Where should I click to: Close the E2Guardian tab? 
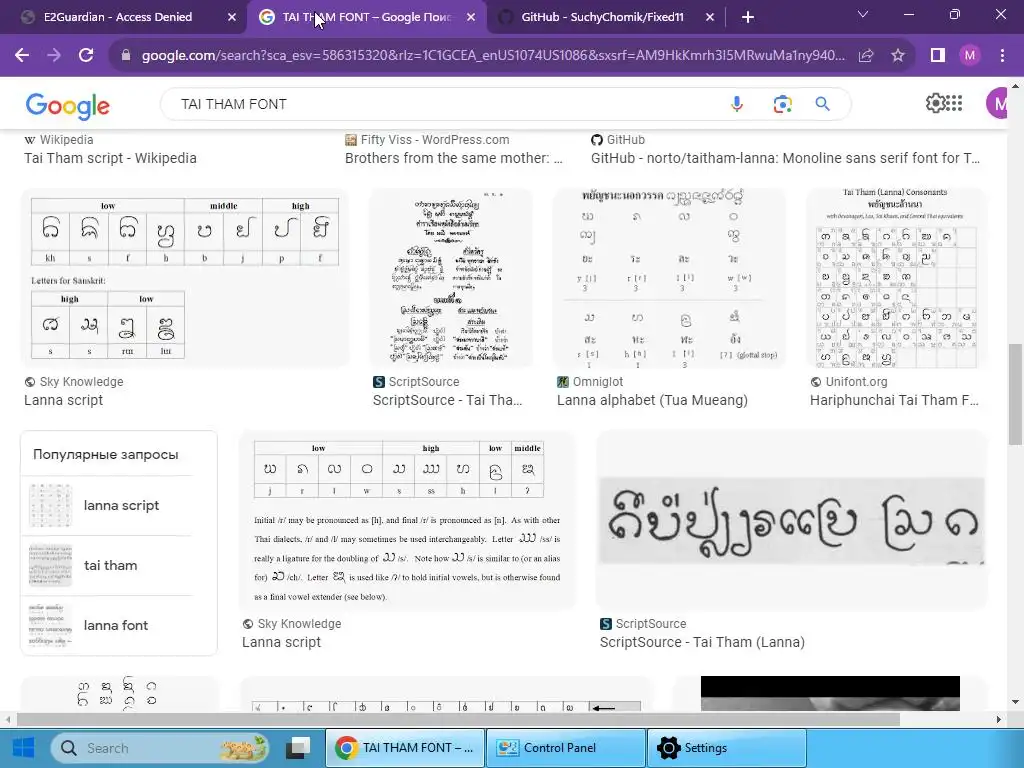pos(232,17)
